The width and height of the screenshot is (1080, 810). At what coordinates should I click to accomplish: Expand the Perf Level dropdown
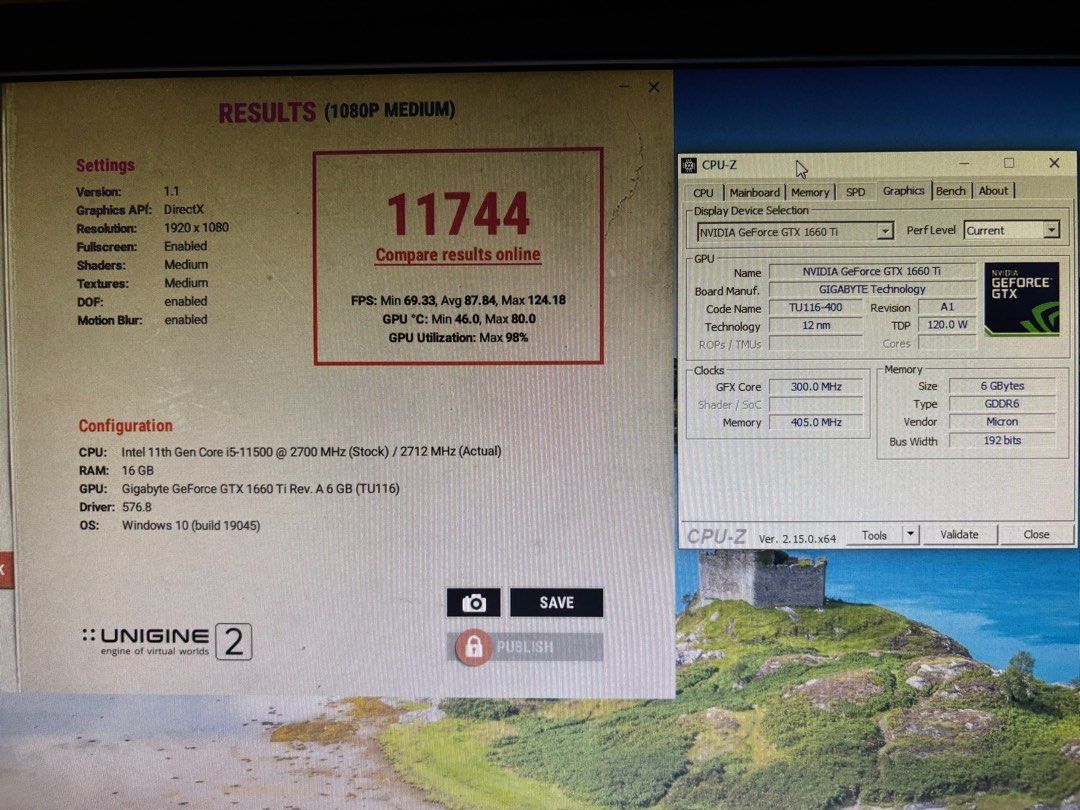[x=1051, y=229]
